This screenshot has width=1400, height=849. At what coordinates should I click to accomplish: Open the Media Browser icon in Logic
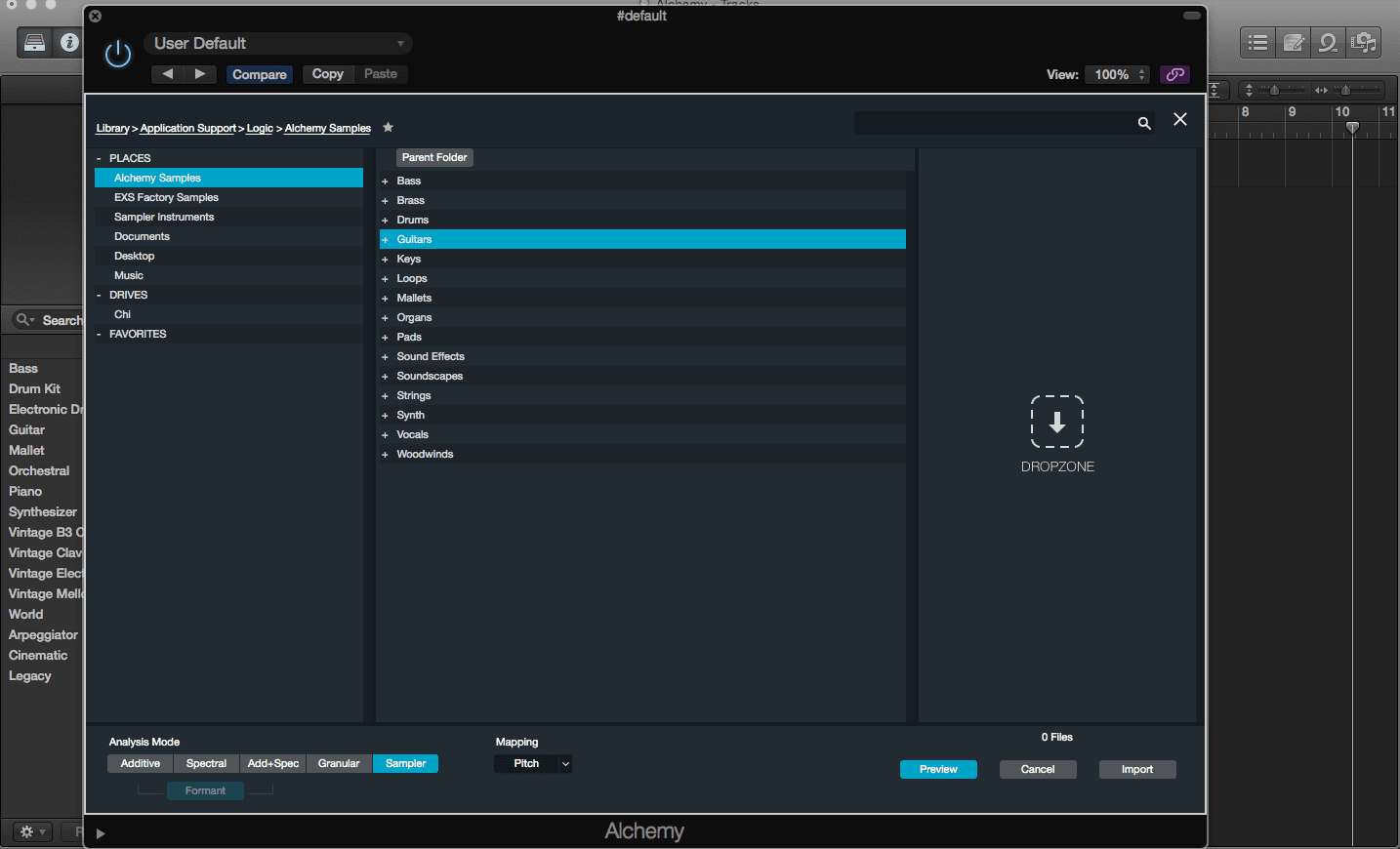tap(1364, 42)
